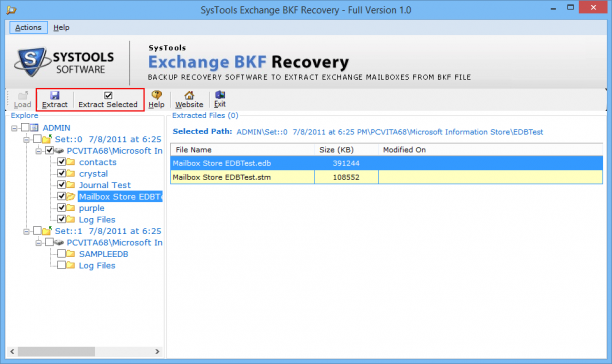Click the Journal Test folder icon
This screenshot has width=612, height=364.
71,185
